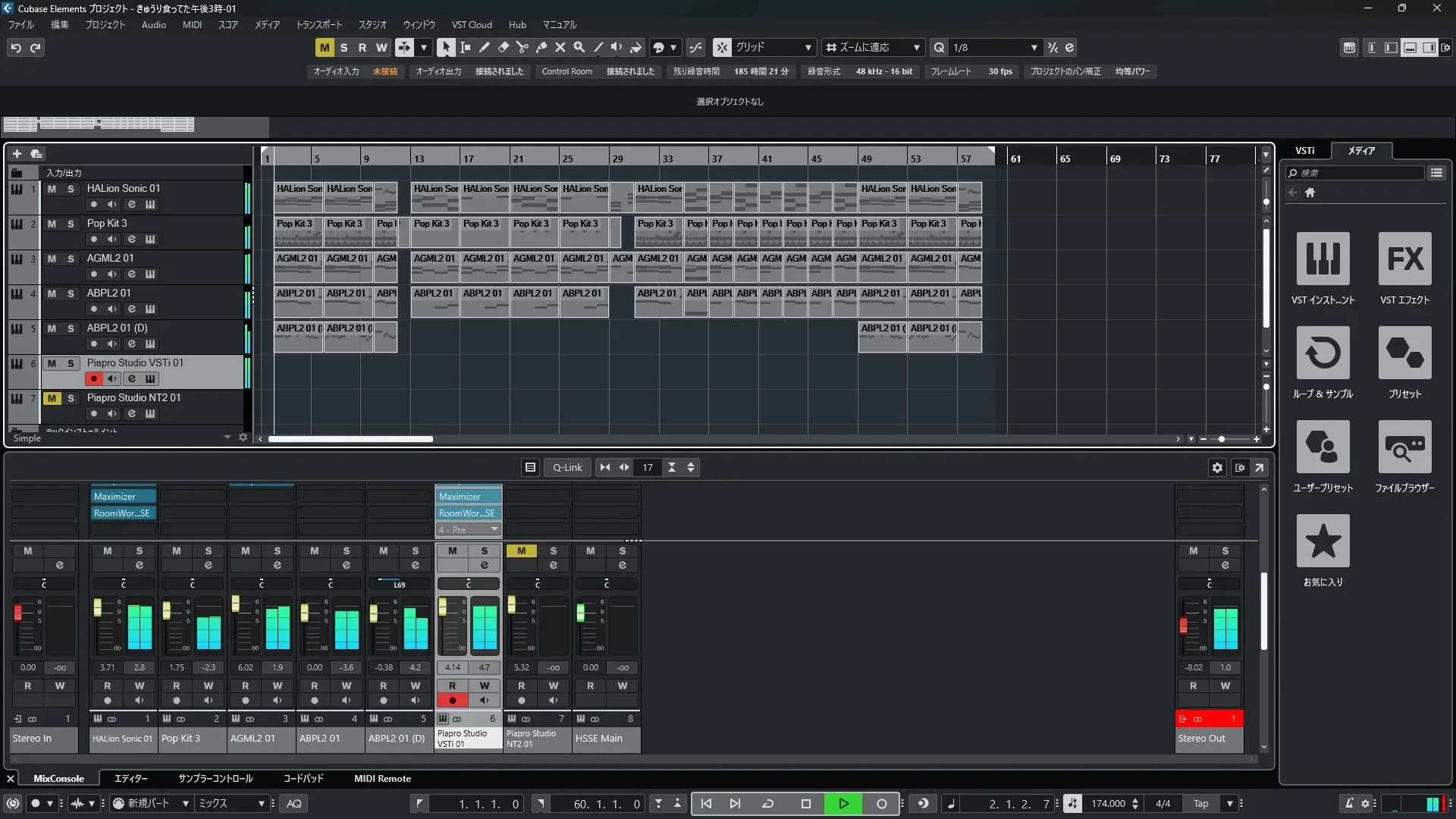
Task: Solo the HALion Sonic 01 track
Action: [x=71, y=189]
